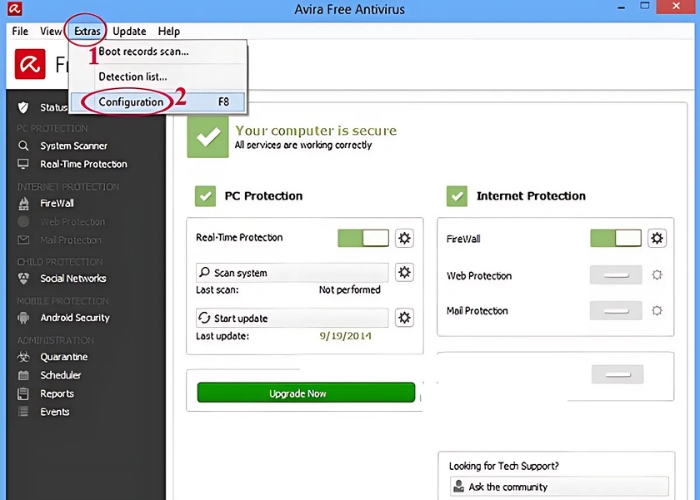Screen dimensions: 700x500
Task: Click the Scan system button
Action: coord(291,272)
